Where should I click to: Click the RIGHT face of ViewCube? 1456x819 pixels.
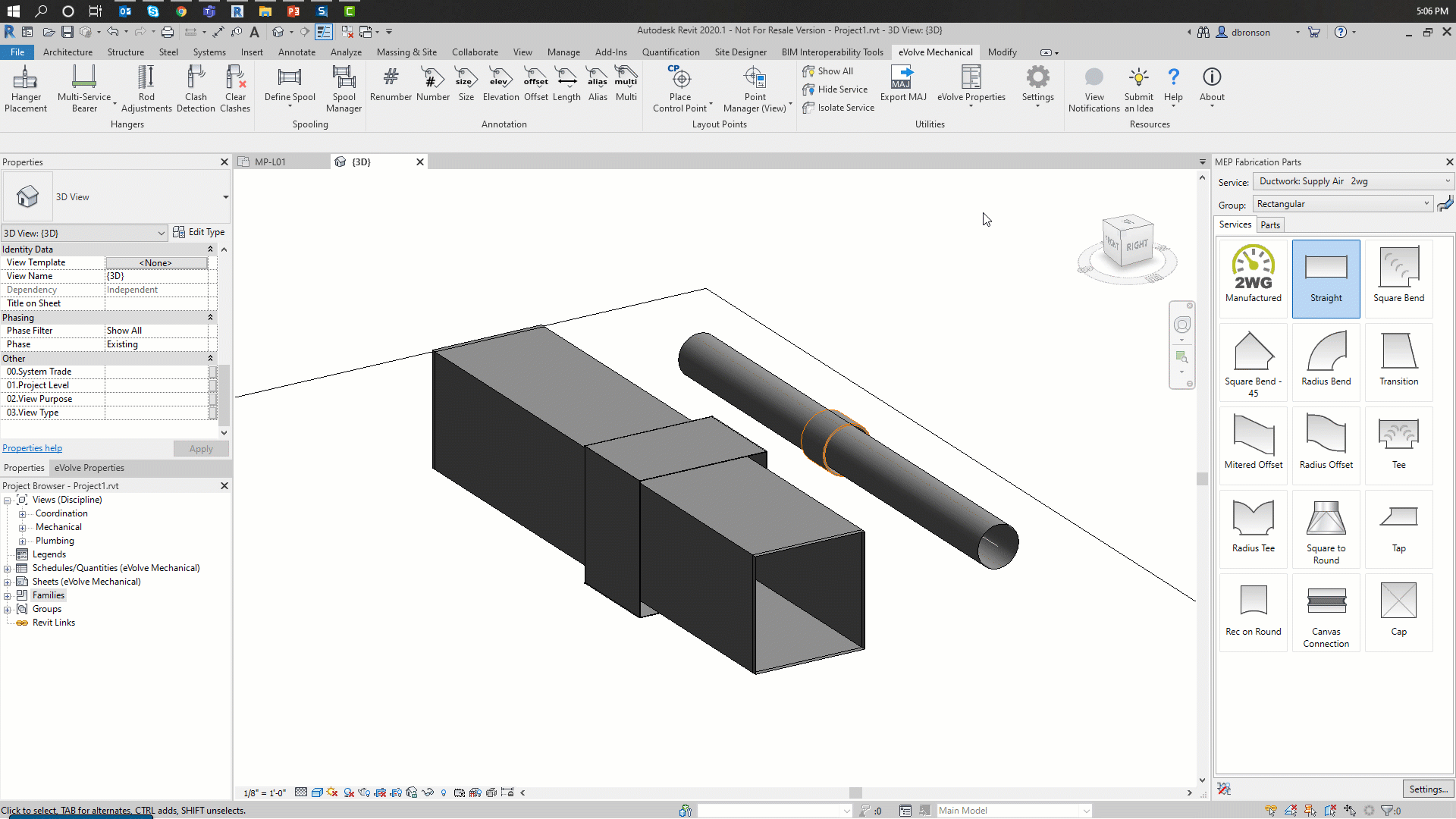[x=1137, y=246]
